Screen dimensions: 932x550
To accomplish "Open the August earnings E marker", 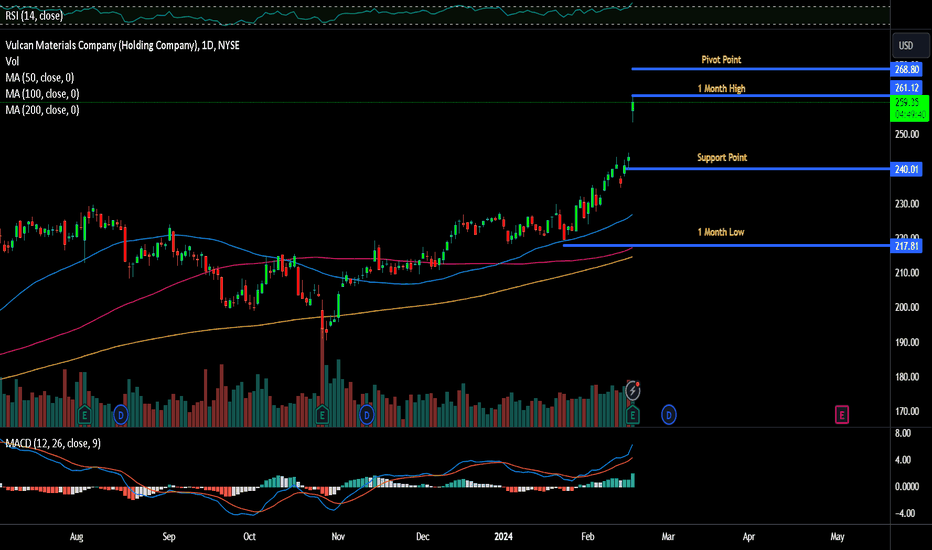I will [84, 414].
